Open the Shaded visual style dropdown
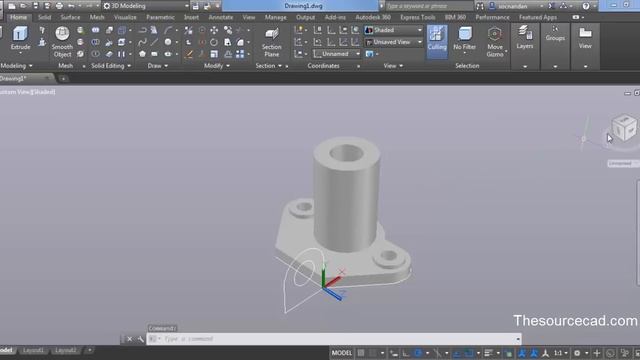 tap(393, 30)
